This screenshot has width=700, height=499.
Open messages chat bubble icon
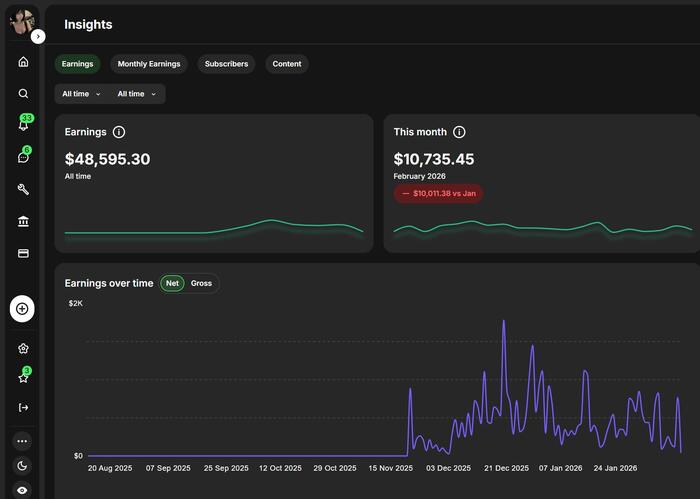23,157
